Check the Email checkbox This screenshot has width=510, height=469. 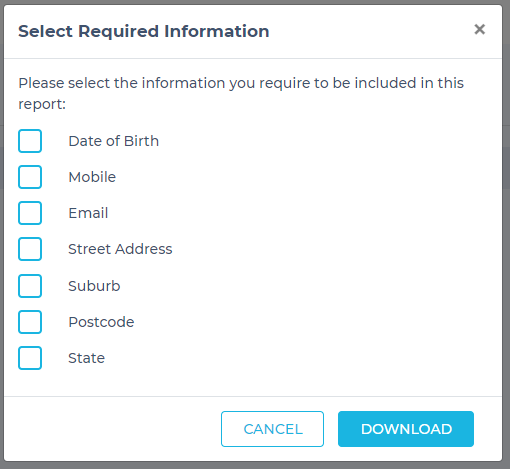30,213
